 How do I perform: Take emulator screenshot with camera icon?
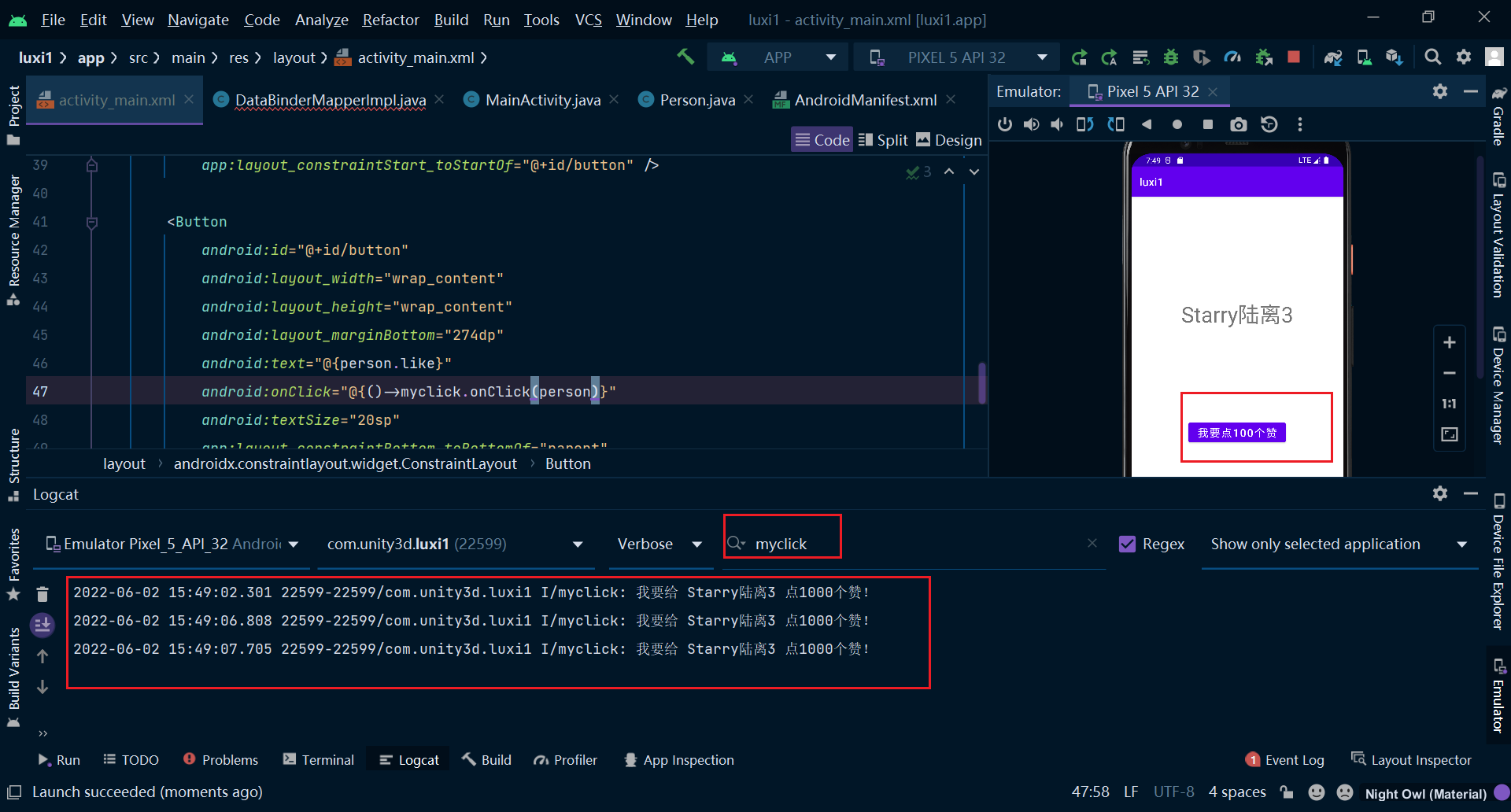(1238, 124)
